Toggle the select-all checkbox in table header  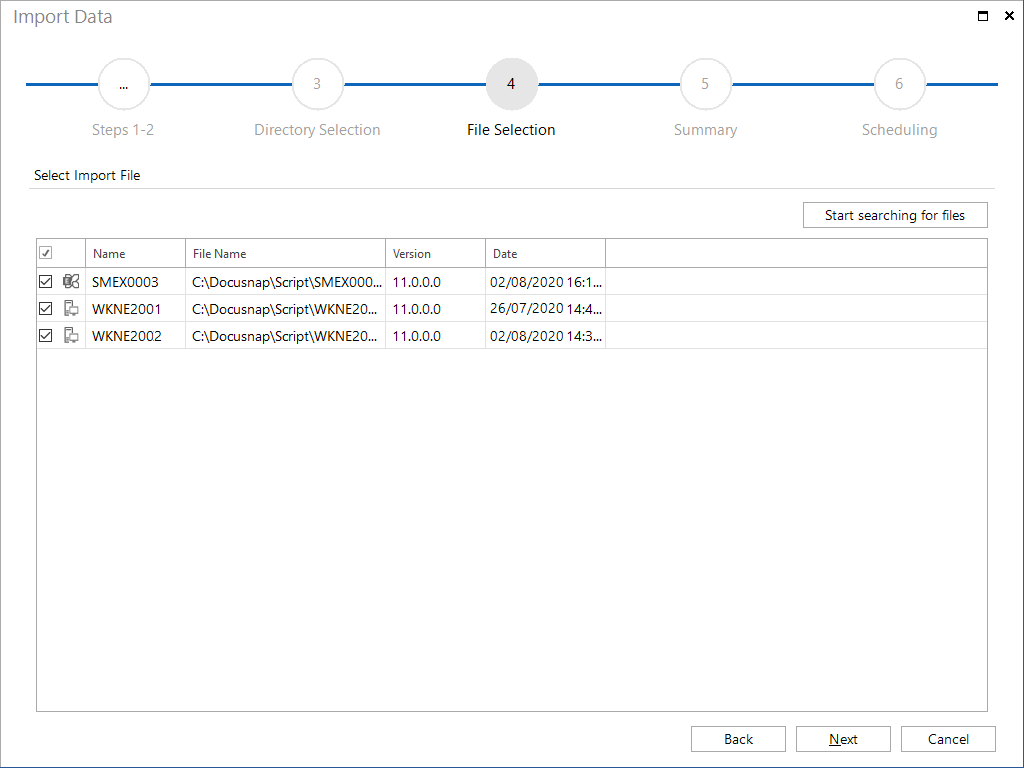point(46,253)
